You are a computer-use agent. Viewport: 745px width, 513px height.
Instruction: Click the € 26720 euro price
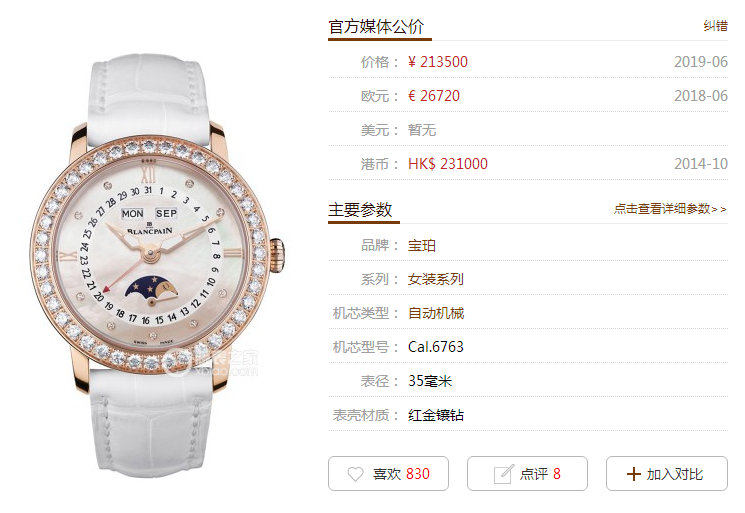tap(434, 96)
